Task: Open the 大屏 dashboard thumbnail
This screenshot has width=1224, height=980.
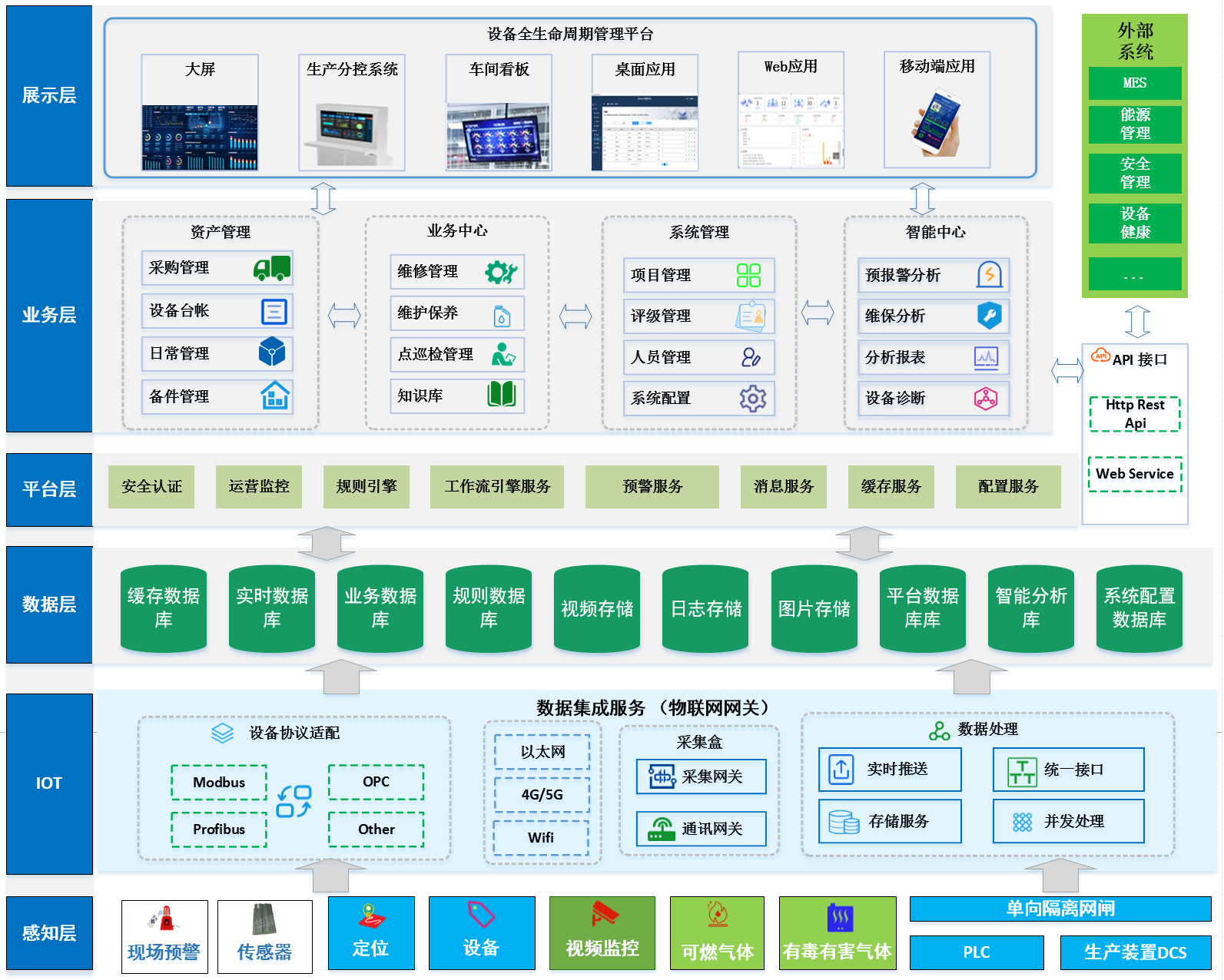Action: click(x=200, y=137)
